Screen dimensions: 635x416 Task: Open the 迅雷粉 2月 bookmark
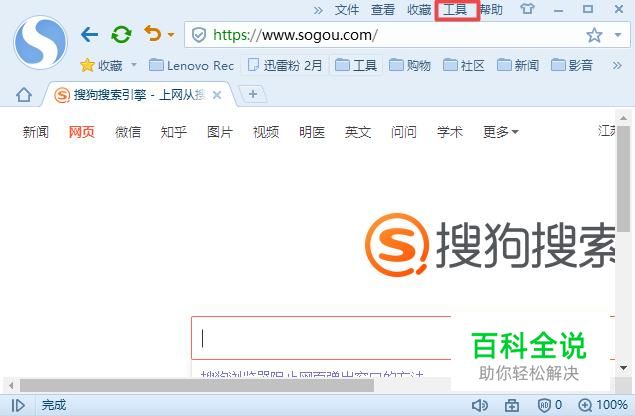point(285,65)
